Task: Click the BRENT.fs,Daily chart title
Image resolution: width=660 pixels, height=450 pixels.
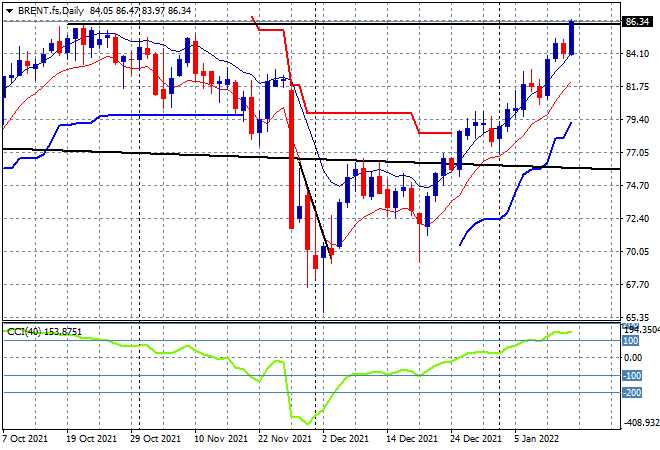Action: (51, 11)
